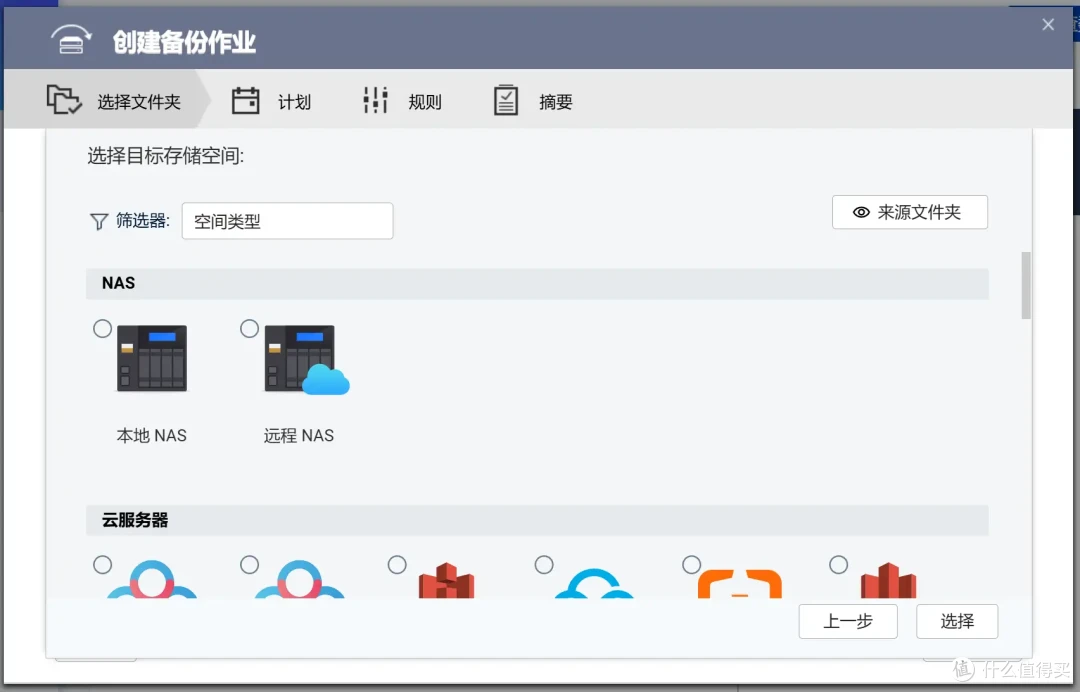Go to the 摘要 step tab
This screenshot has width=1080, height=692.
pos(533,101)
